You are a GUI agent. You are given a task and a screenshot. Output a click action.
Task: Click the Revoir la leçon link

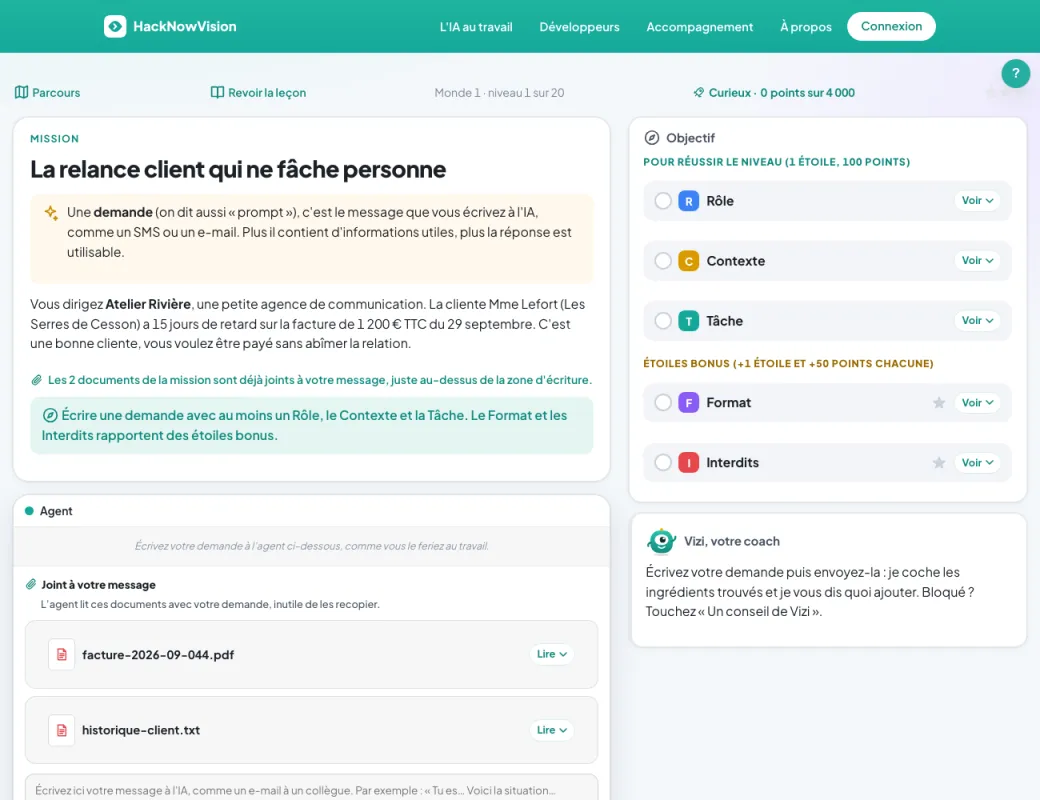pyautogui.click(x=259, y=93)
